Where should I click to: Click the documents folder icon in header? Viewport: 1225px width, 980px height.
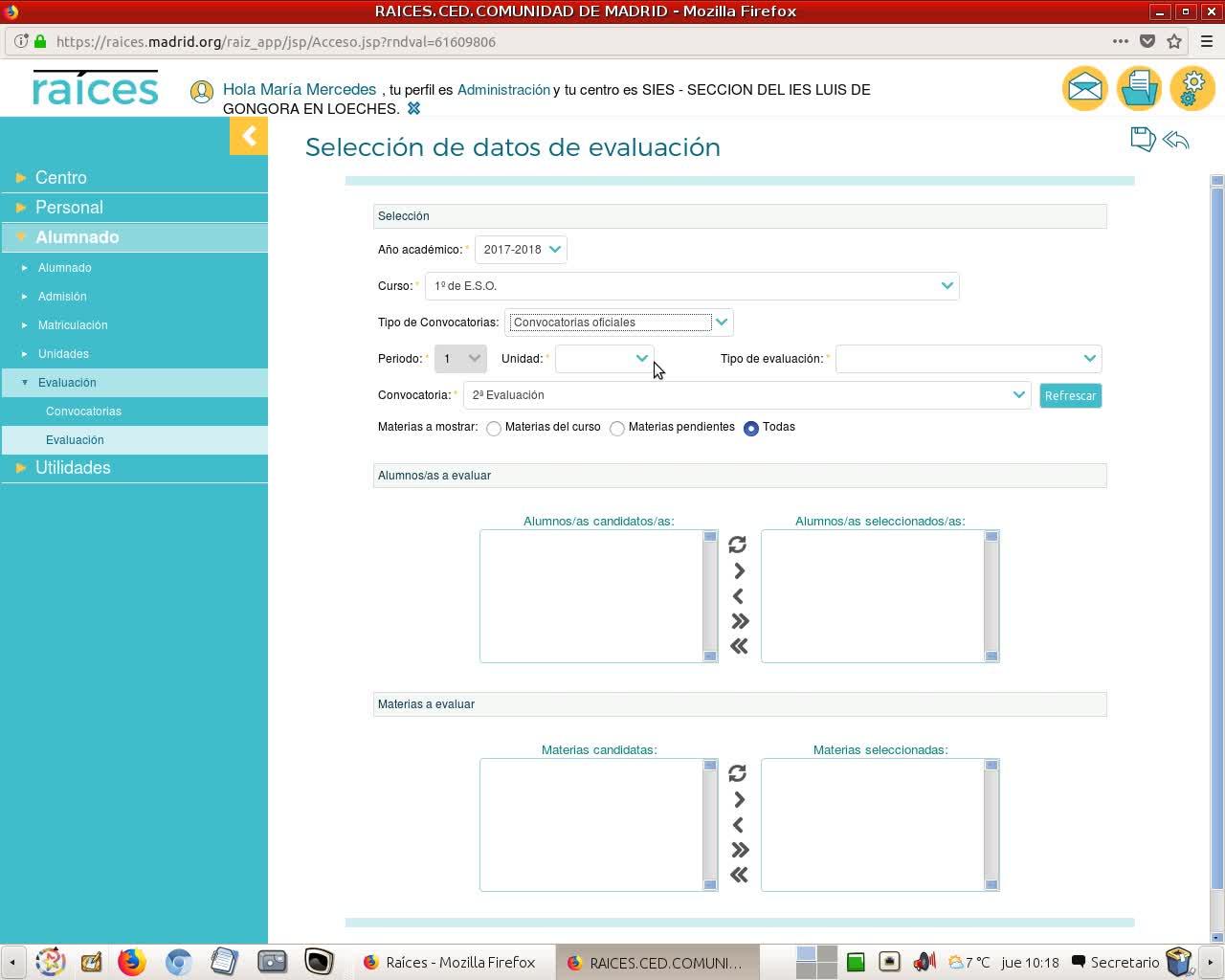pos(1139,89)
